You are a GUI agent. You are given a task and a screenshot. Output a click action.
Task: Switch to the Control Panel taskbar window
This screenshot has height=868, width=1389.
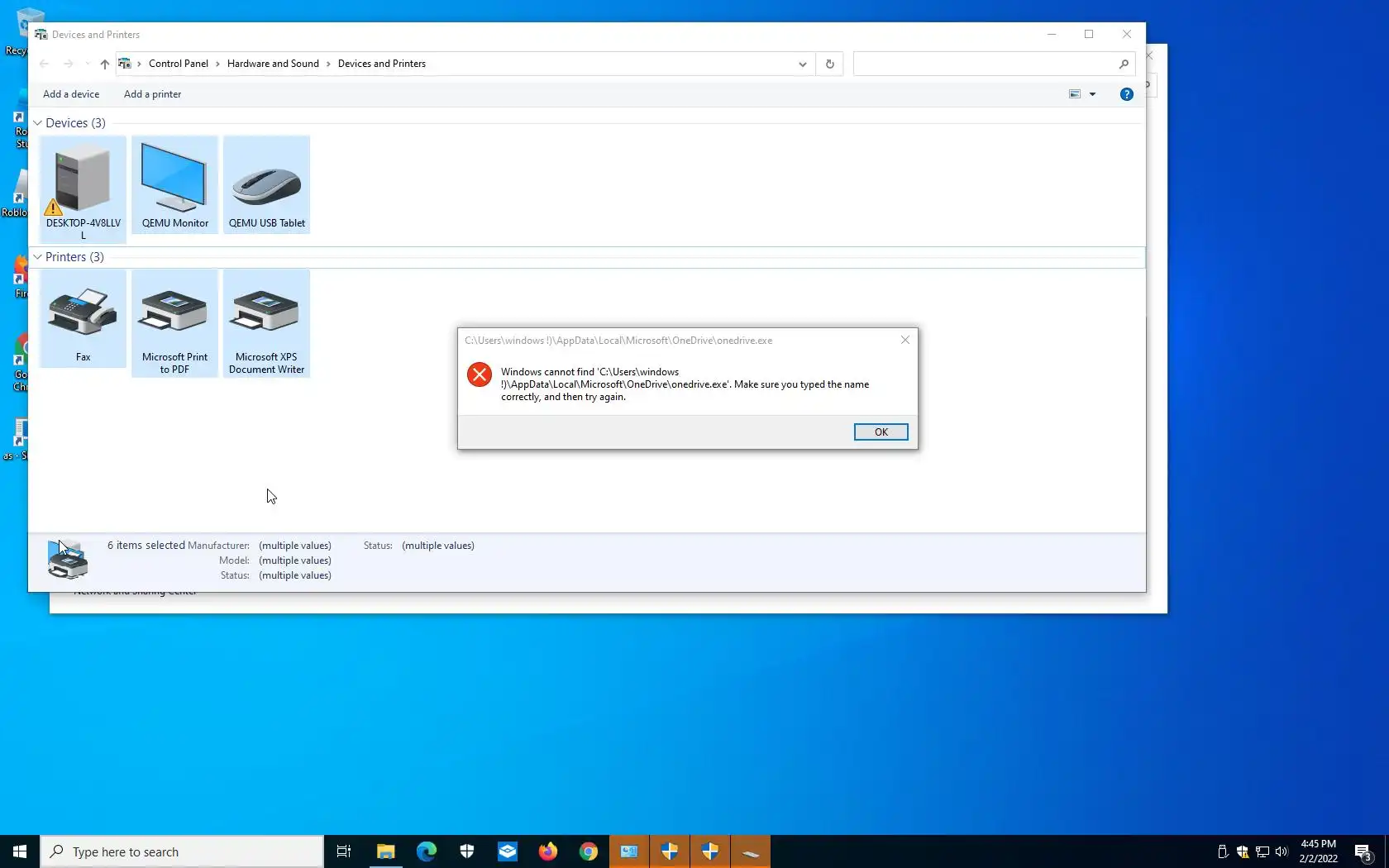[629, 851]
